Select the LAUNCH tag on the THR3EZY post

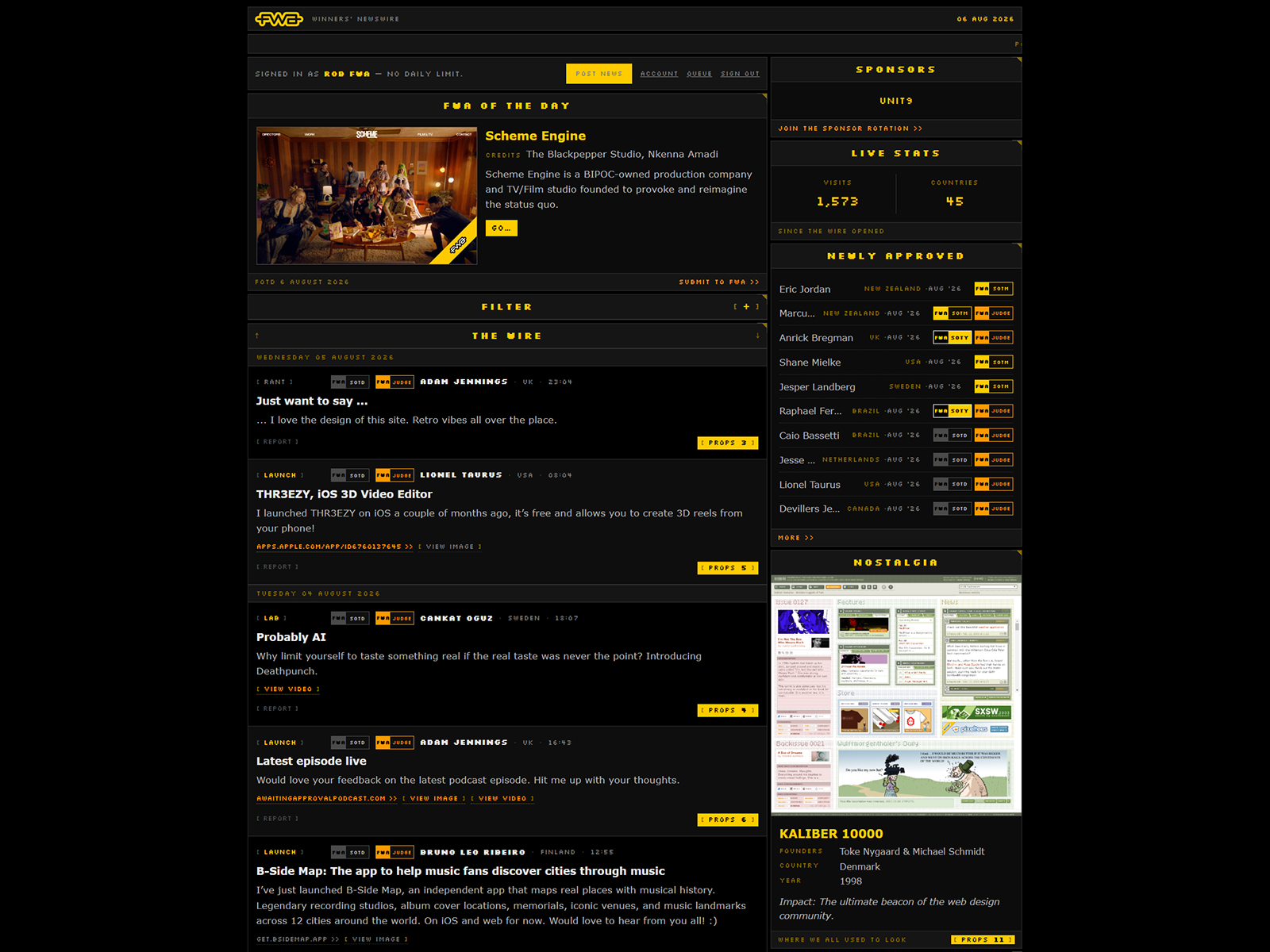tap(280, 475)
